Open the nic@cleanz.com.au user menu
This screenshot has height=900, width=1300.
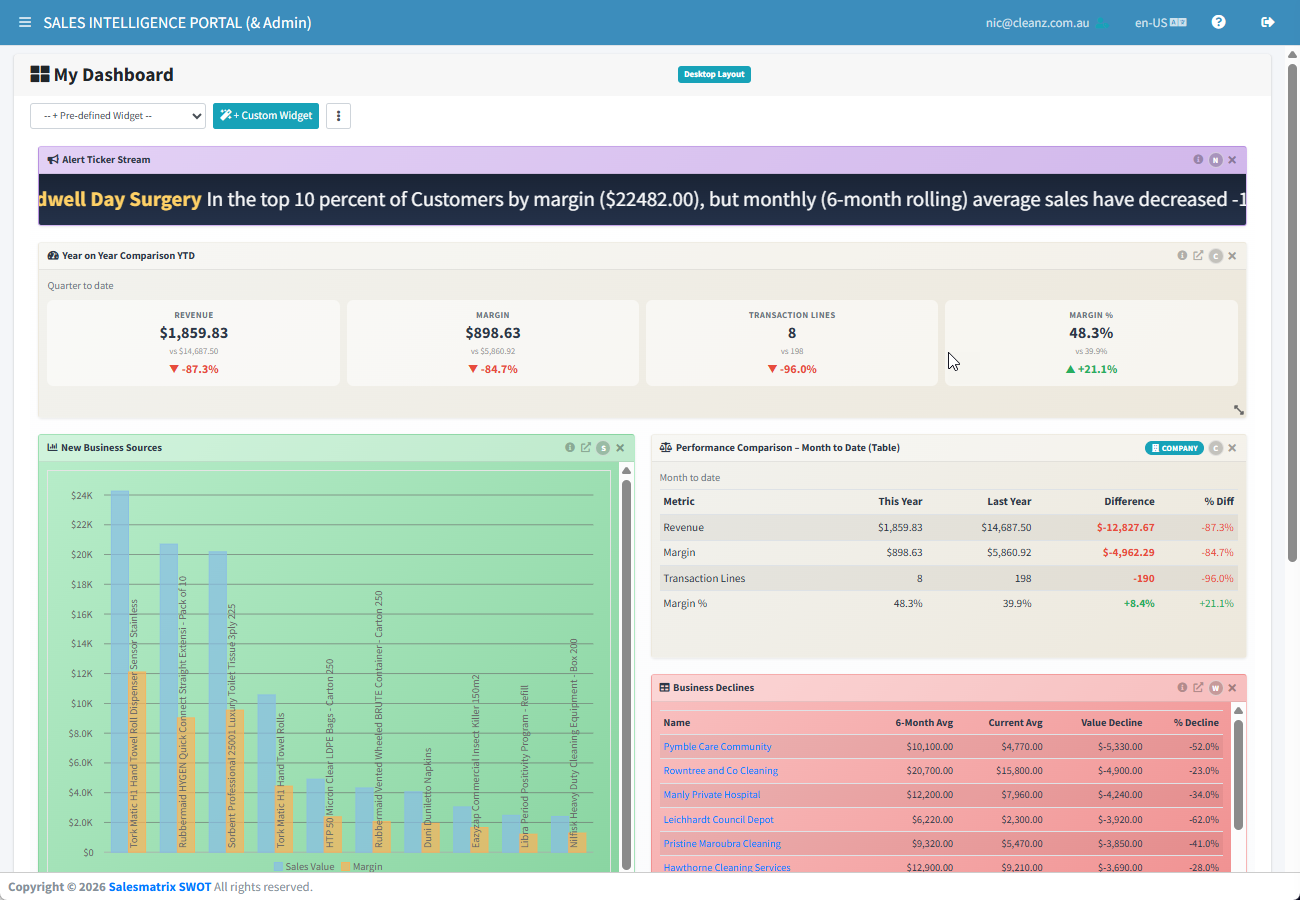1045,22
